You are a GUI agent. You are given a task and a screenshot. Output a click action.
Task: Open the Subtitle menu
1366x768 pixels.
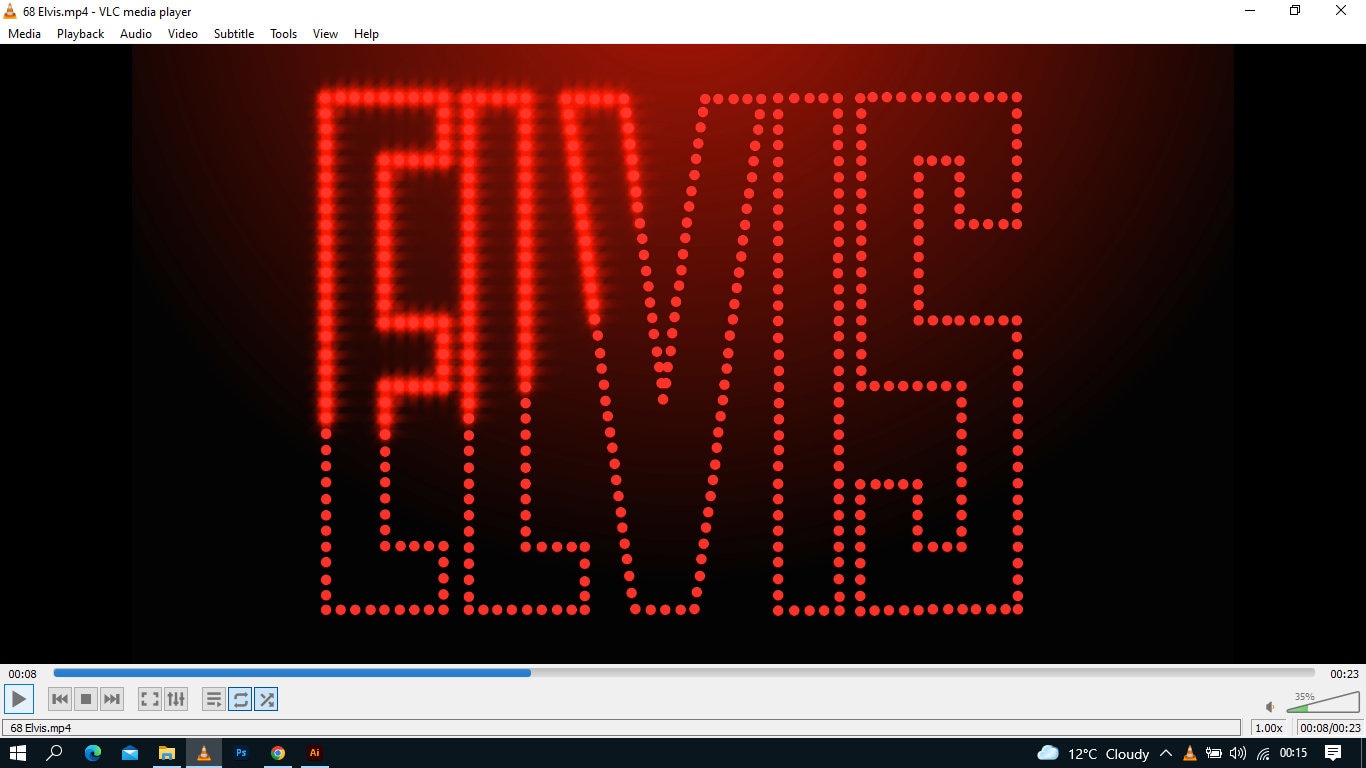[234, 33]
